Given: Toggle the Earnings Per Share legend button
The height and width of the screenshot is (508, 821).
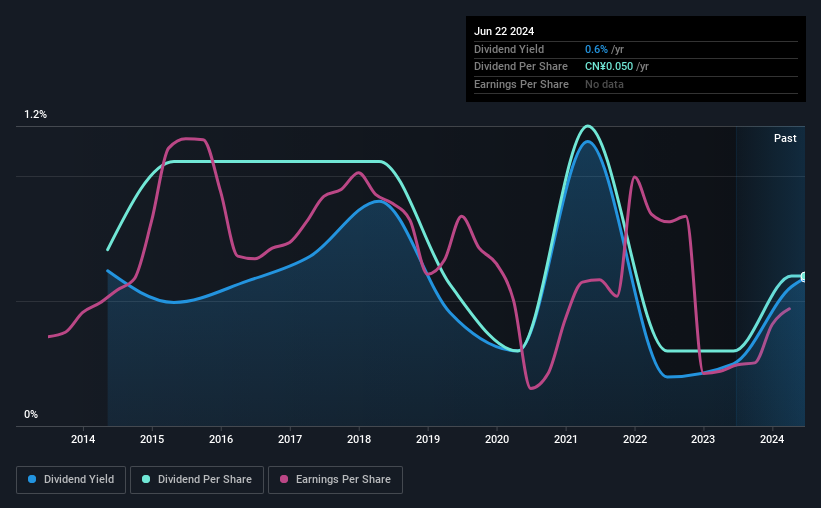Looking at the screenshot, I should click(x=336, y=480).
